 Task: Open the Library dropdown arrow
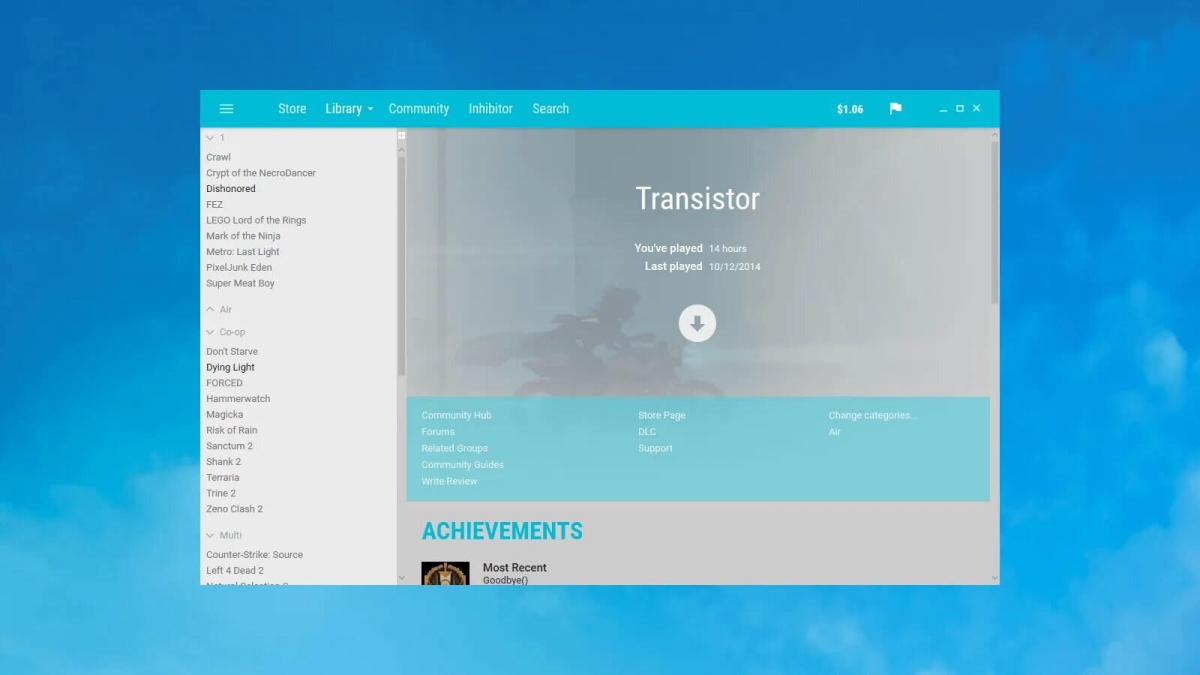[x=370, y=109]
